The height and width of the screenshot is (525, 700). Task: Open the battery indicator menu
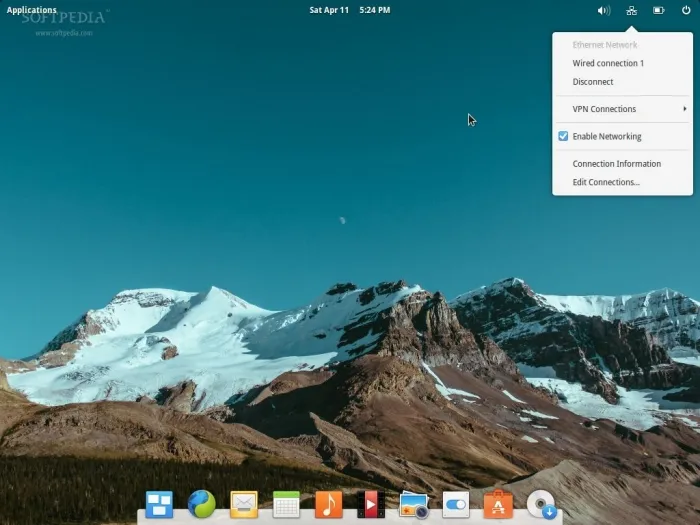coord(659,10)
